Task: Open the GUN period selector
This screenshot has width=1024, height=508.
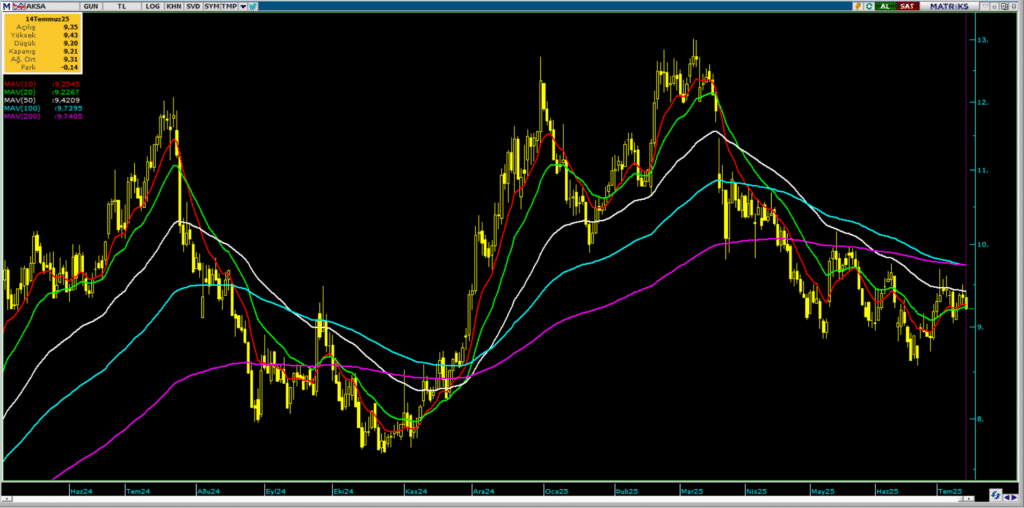Action: tap(91, 7)
